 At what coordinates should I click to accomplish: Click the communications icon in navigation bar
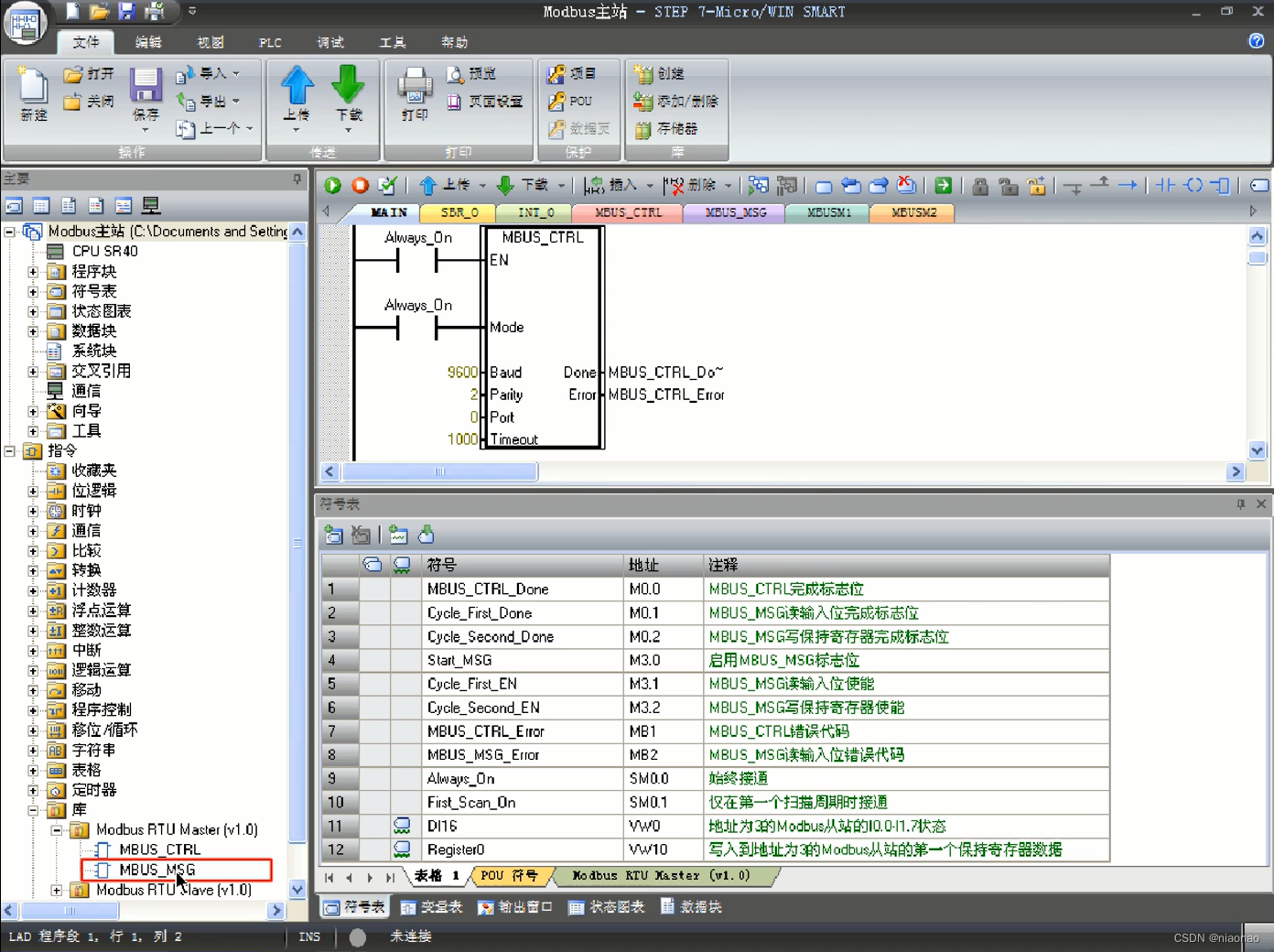click(151, 205)
